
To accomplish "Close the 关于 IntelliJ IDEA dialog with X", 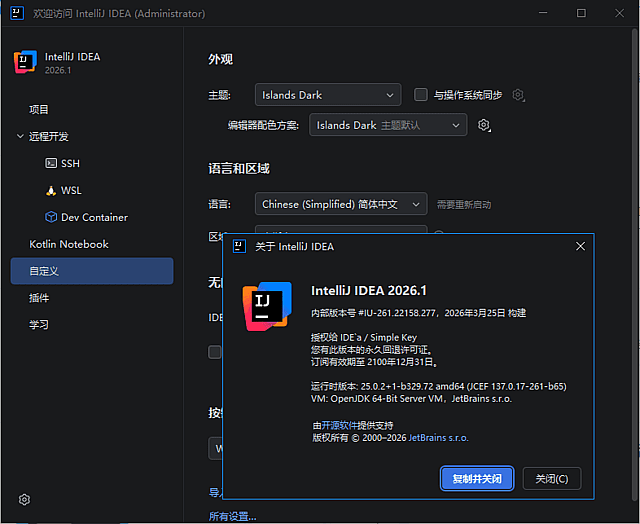I will (x=580, y=246).
